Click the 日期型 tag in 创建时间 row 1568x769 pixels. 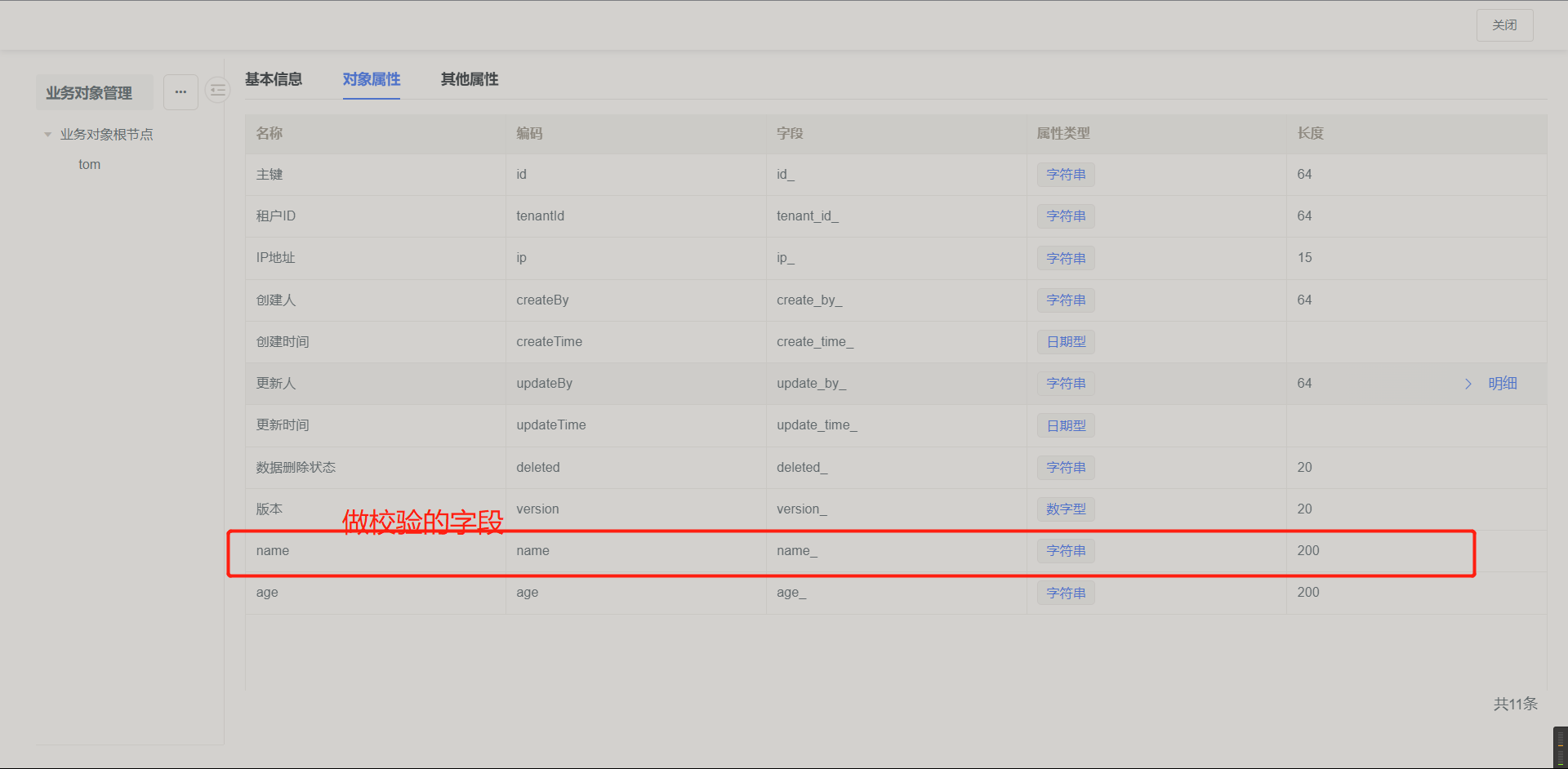(1066, 342)
